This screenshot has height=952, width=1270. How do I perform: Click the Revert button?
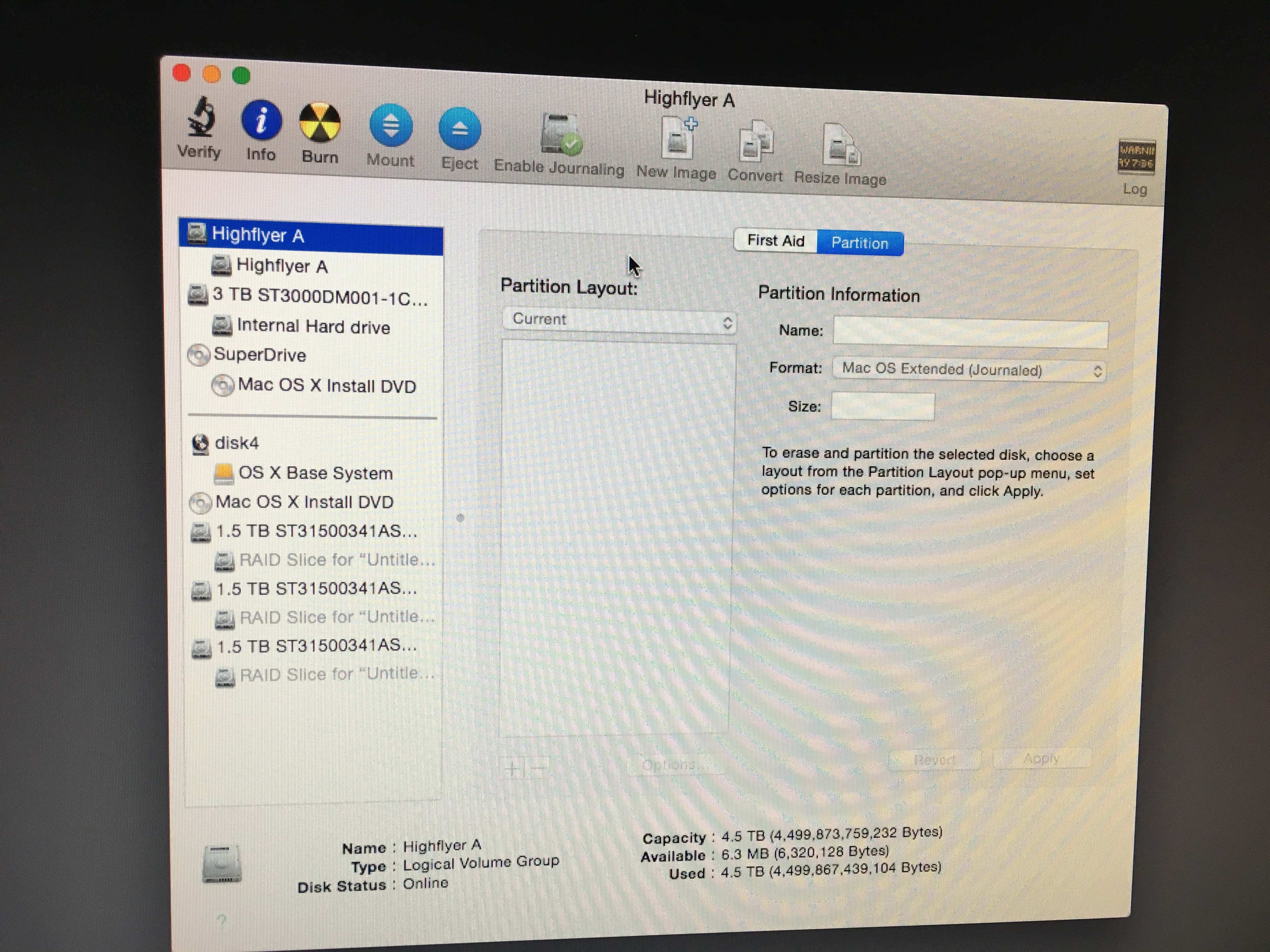935,760
